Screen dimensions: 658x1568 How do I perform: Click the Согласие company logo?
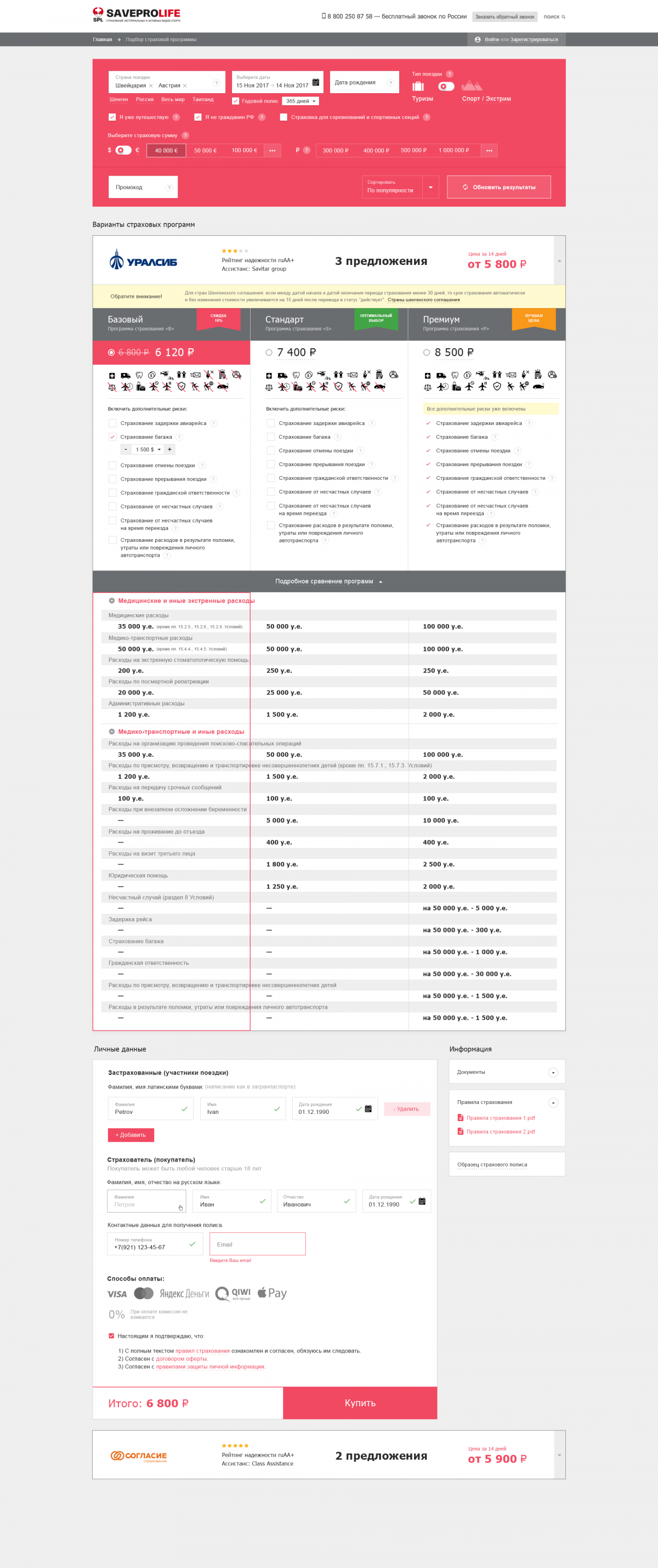[x=139, y=1456]
